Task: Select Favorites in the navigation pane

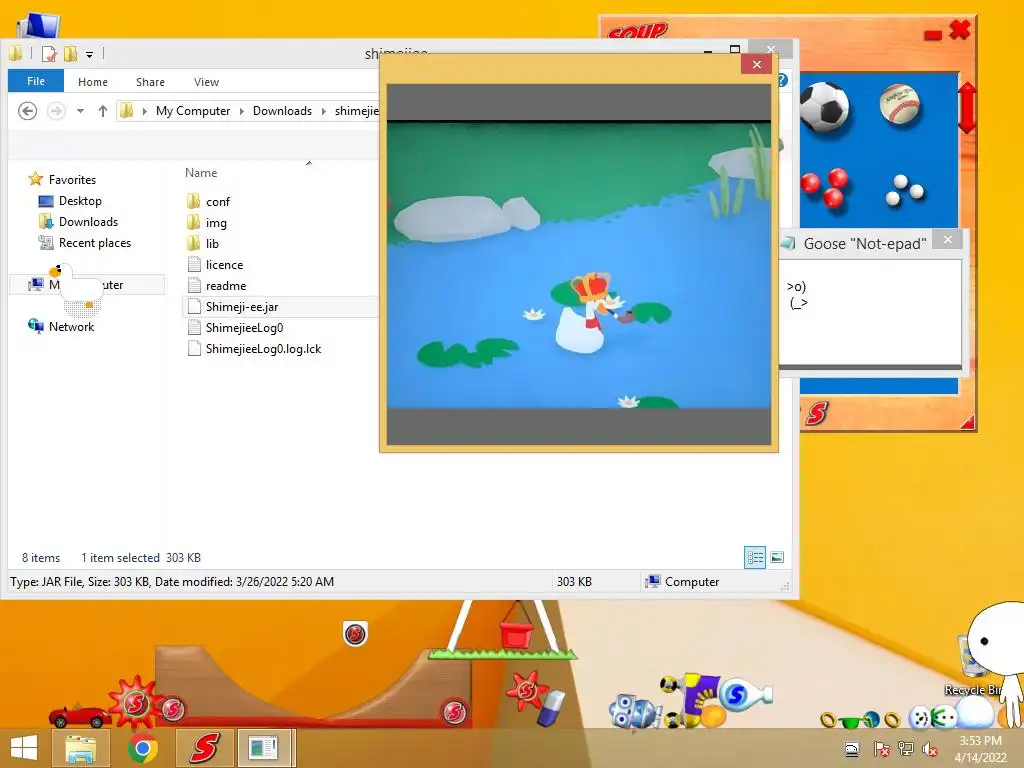Action: pos(72,180)
